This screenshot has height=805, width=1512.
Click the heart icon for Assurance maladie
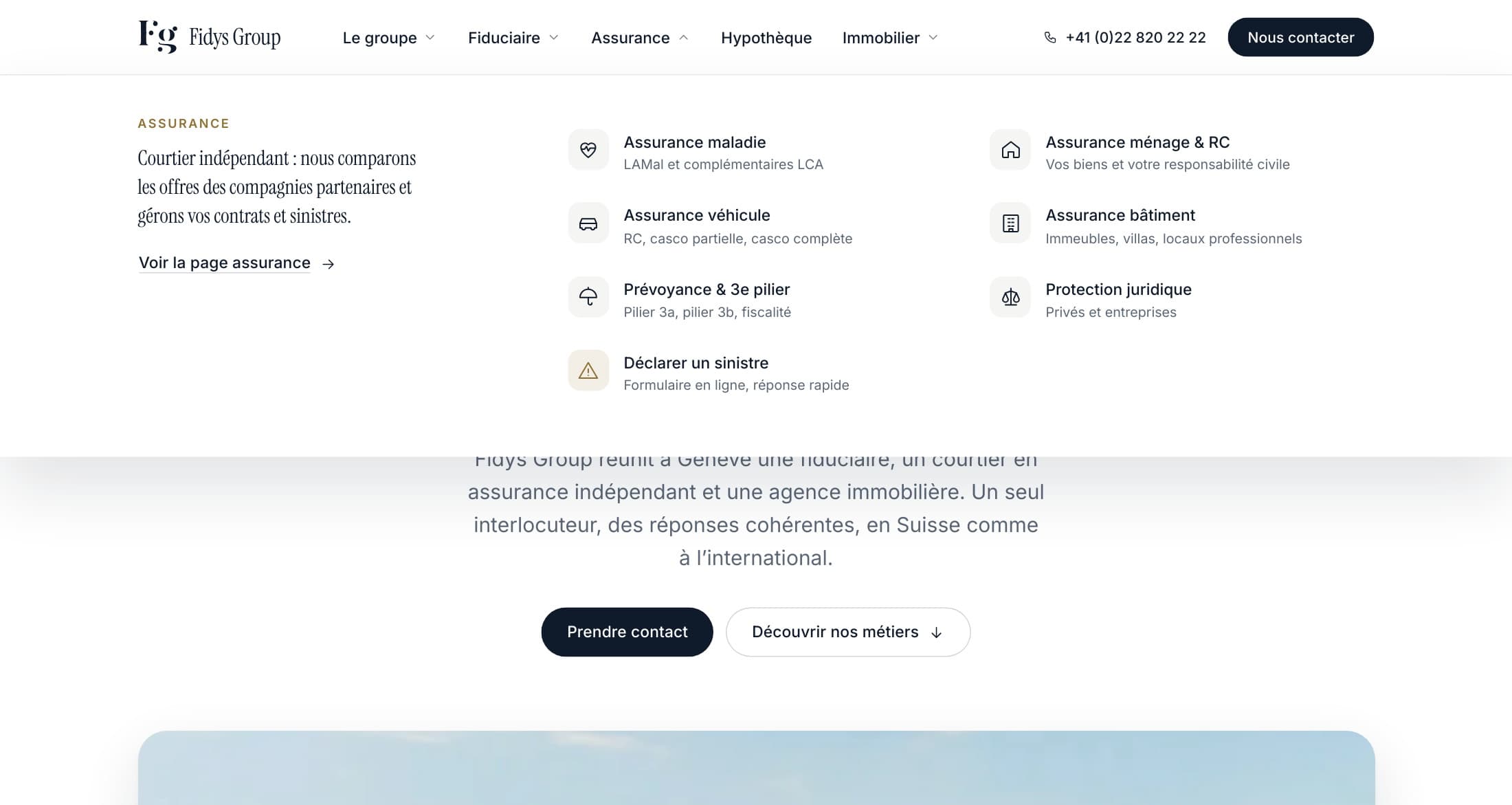click(588, 150)
